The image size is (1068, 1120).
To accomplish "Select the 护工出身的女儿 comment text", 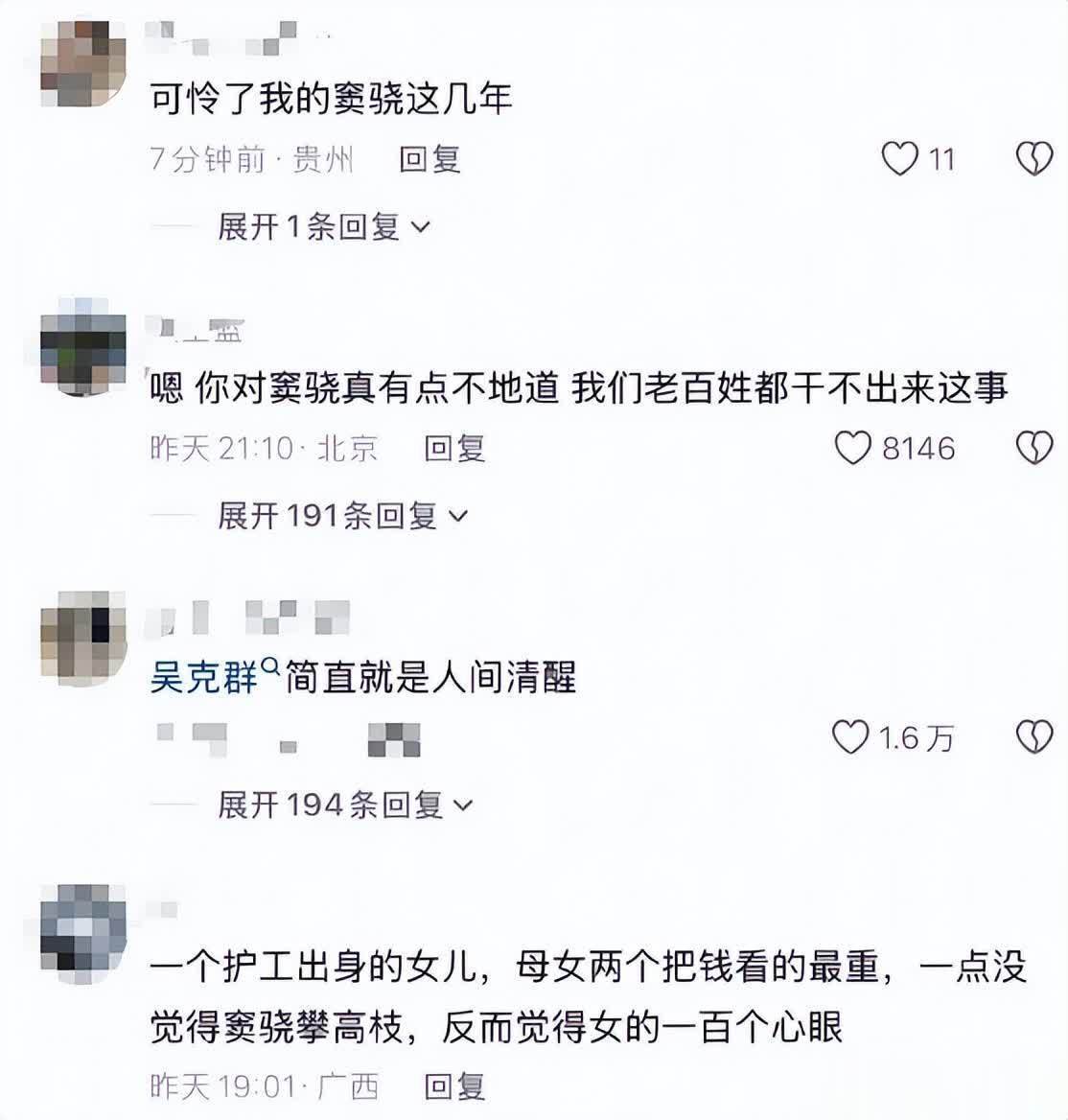I will pos(589,998).
